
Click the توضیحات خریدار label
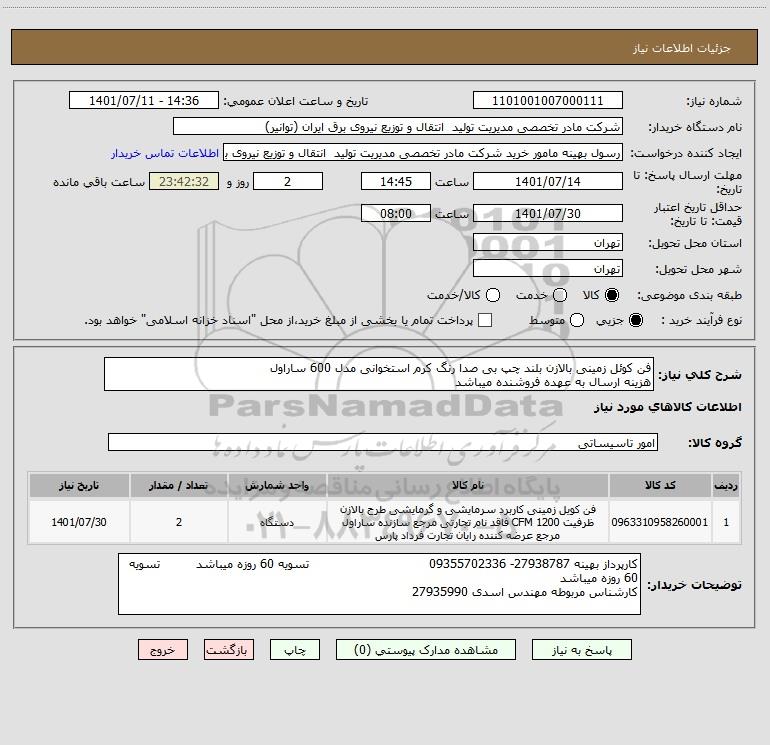coord(694,585)
